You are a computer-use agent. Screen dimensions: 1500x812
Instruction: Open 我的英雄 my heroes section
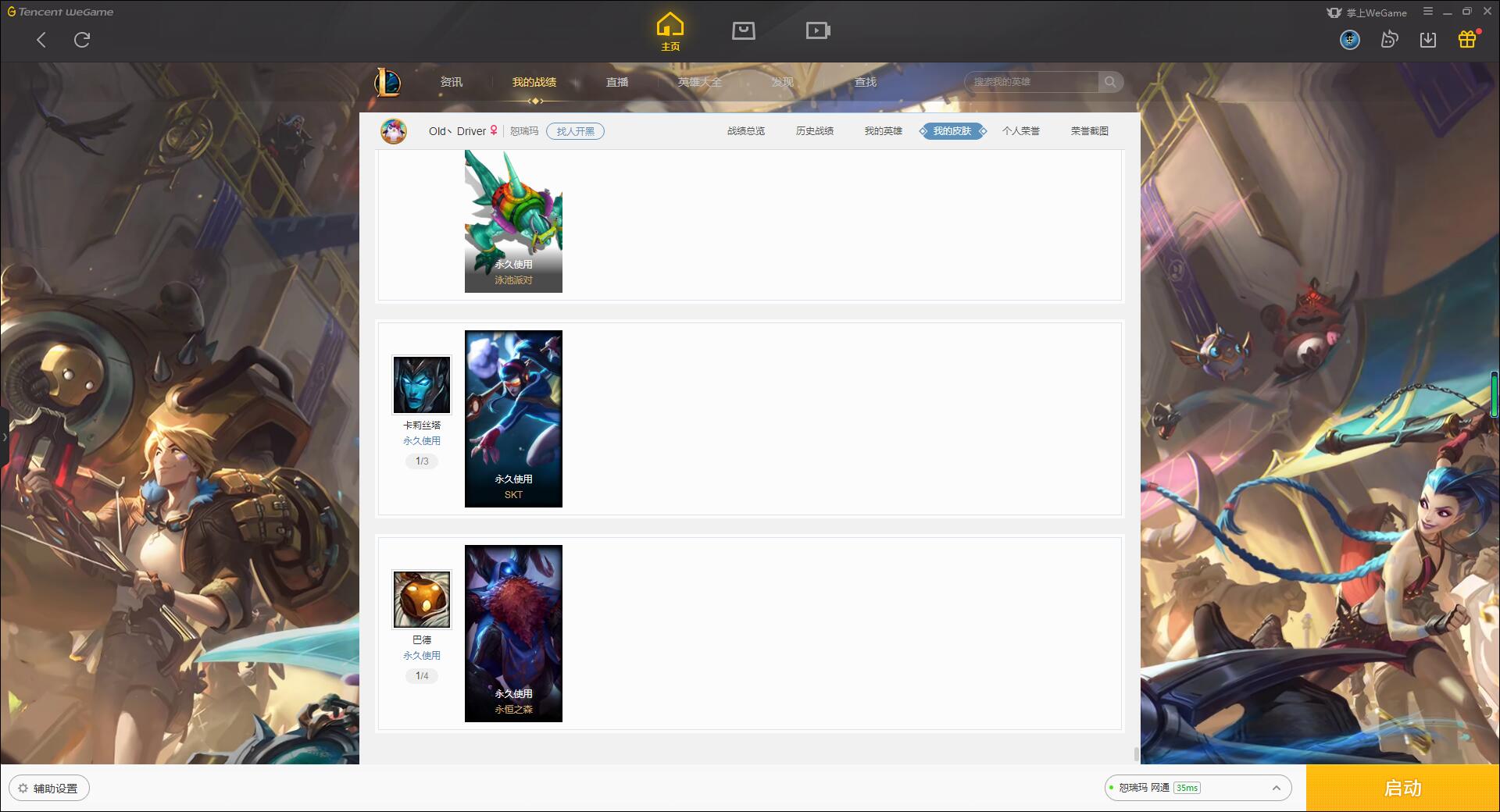tap(884, 131)
